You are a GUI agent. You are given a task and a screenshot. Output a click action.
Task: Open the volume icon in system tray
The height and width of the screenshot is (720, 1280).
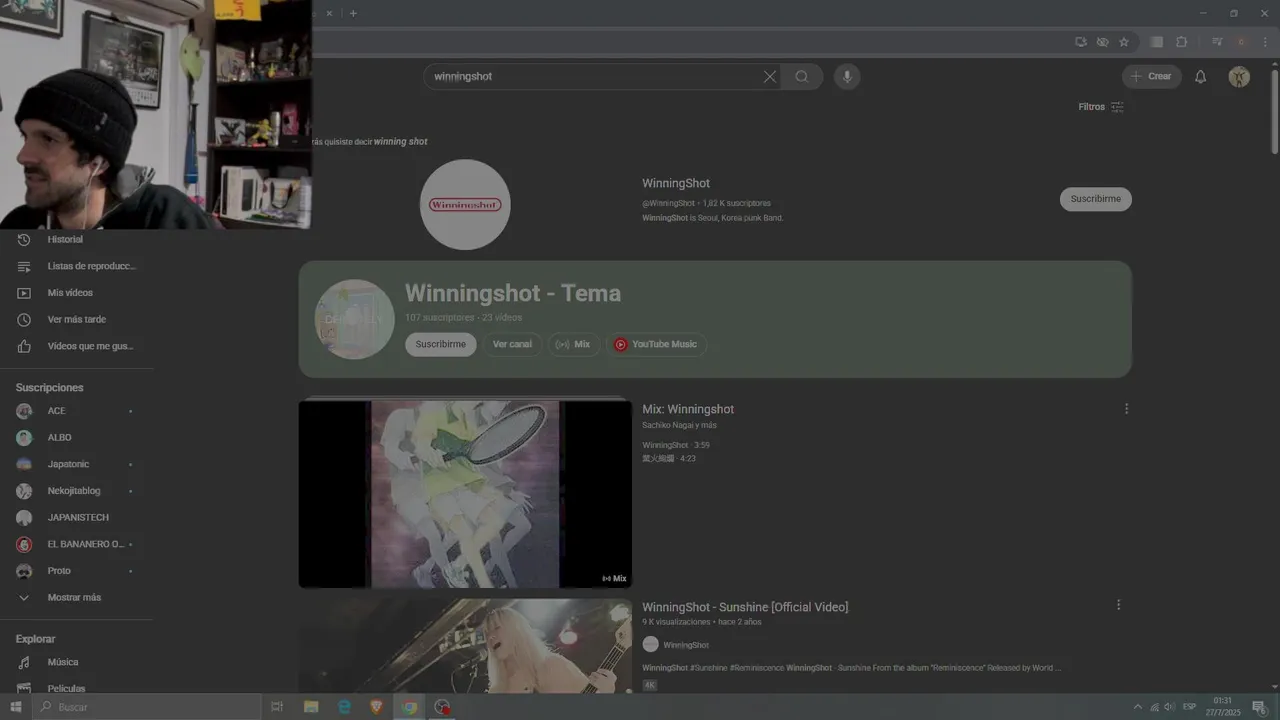pyautogui.click(x=1169, y=707)
